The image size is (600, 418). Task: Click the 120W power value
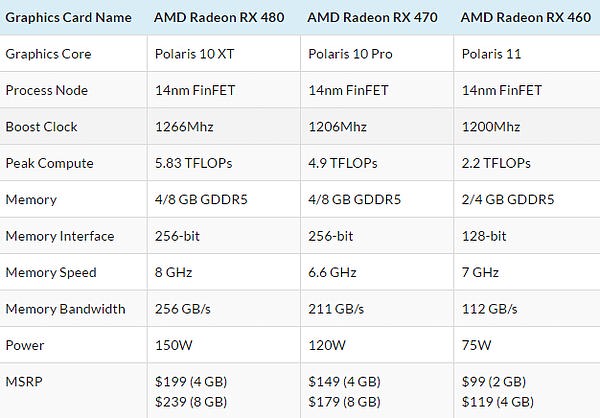(x=327, y=345)
